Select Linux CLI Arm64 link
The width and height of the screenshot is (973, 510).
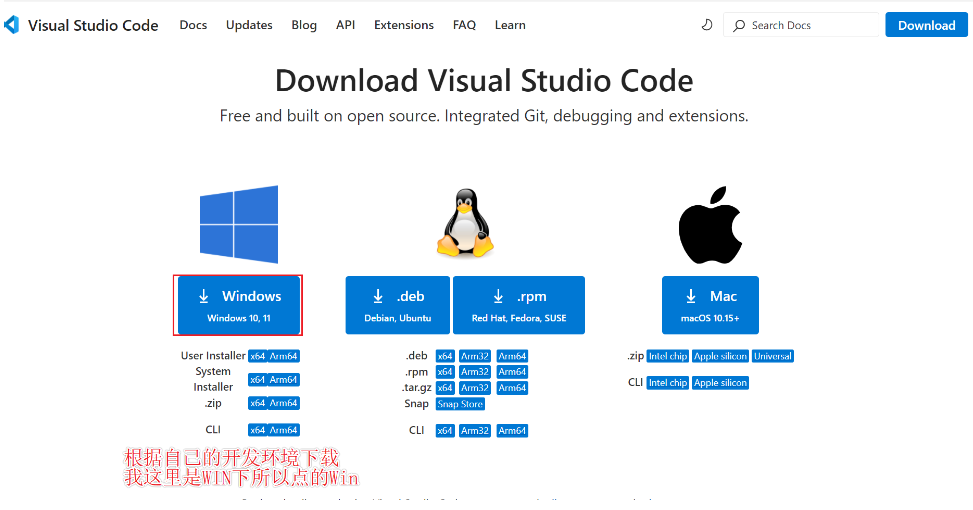tap(512, 431)
